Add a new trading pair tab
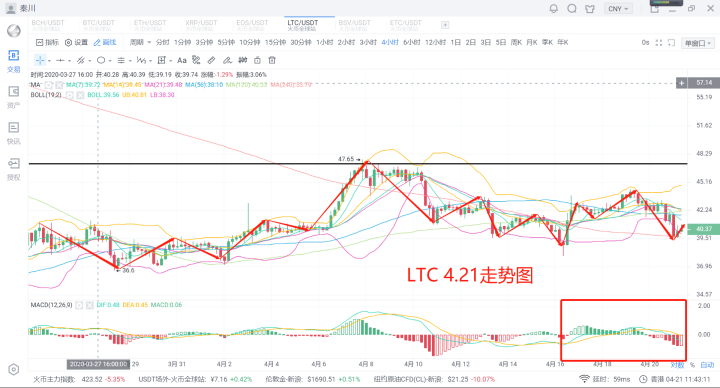 tap(445, 25)
